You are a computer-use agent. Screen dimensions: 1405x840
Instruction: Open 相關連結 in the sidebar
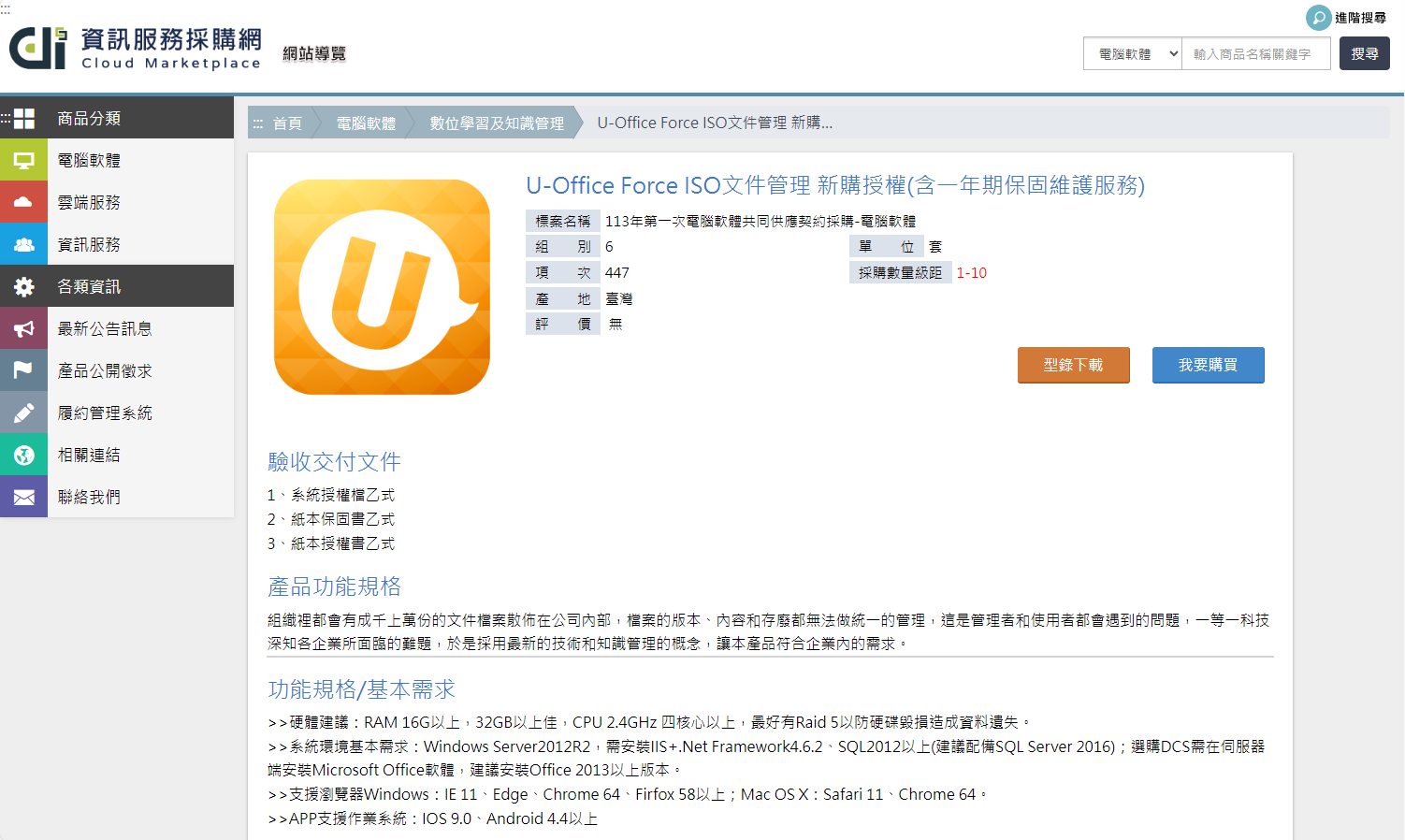pyautogui.click(x=89, y=455)
